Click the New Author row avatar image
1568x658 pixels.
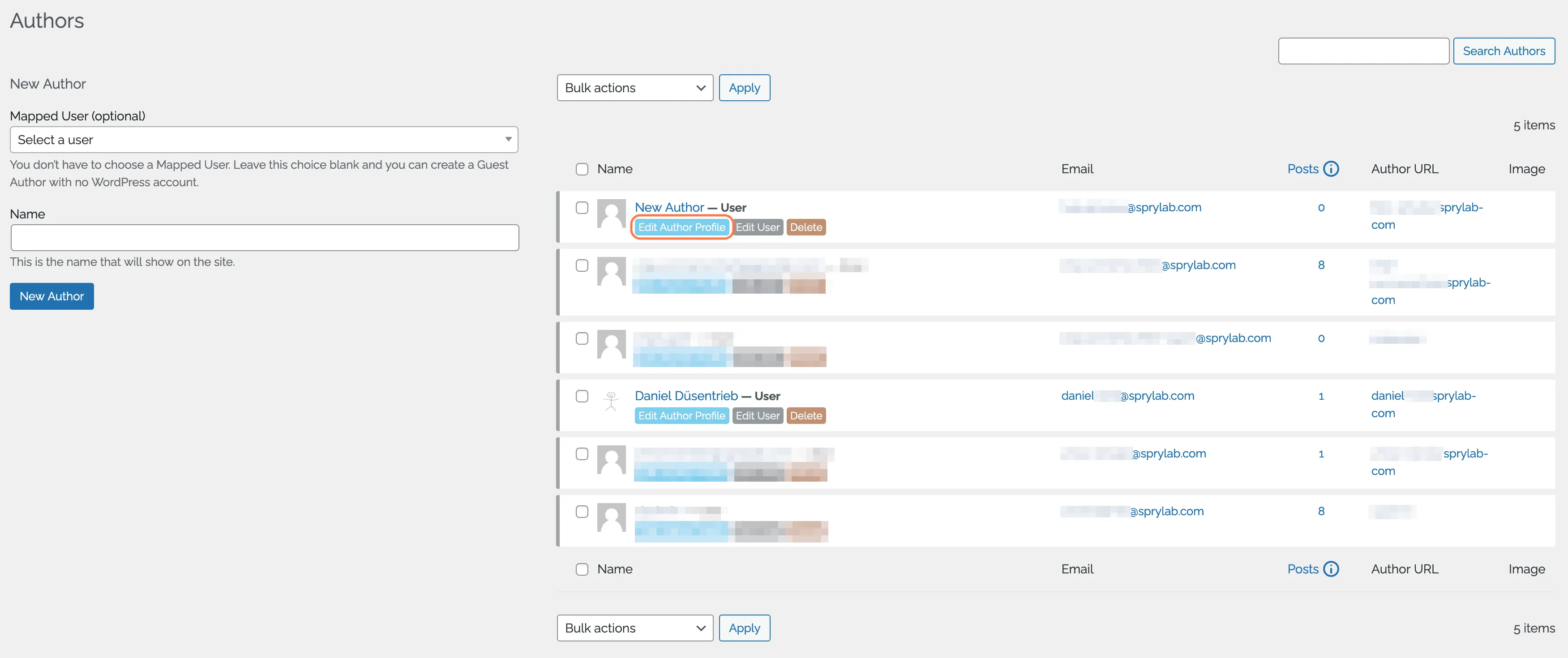coord(611,214)
